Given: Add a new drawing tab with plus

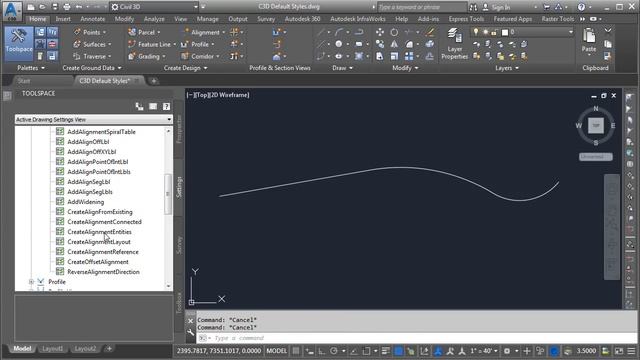Looking at the screenshot, I should 153,81.
